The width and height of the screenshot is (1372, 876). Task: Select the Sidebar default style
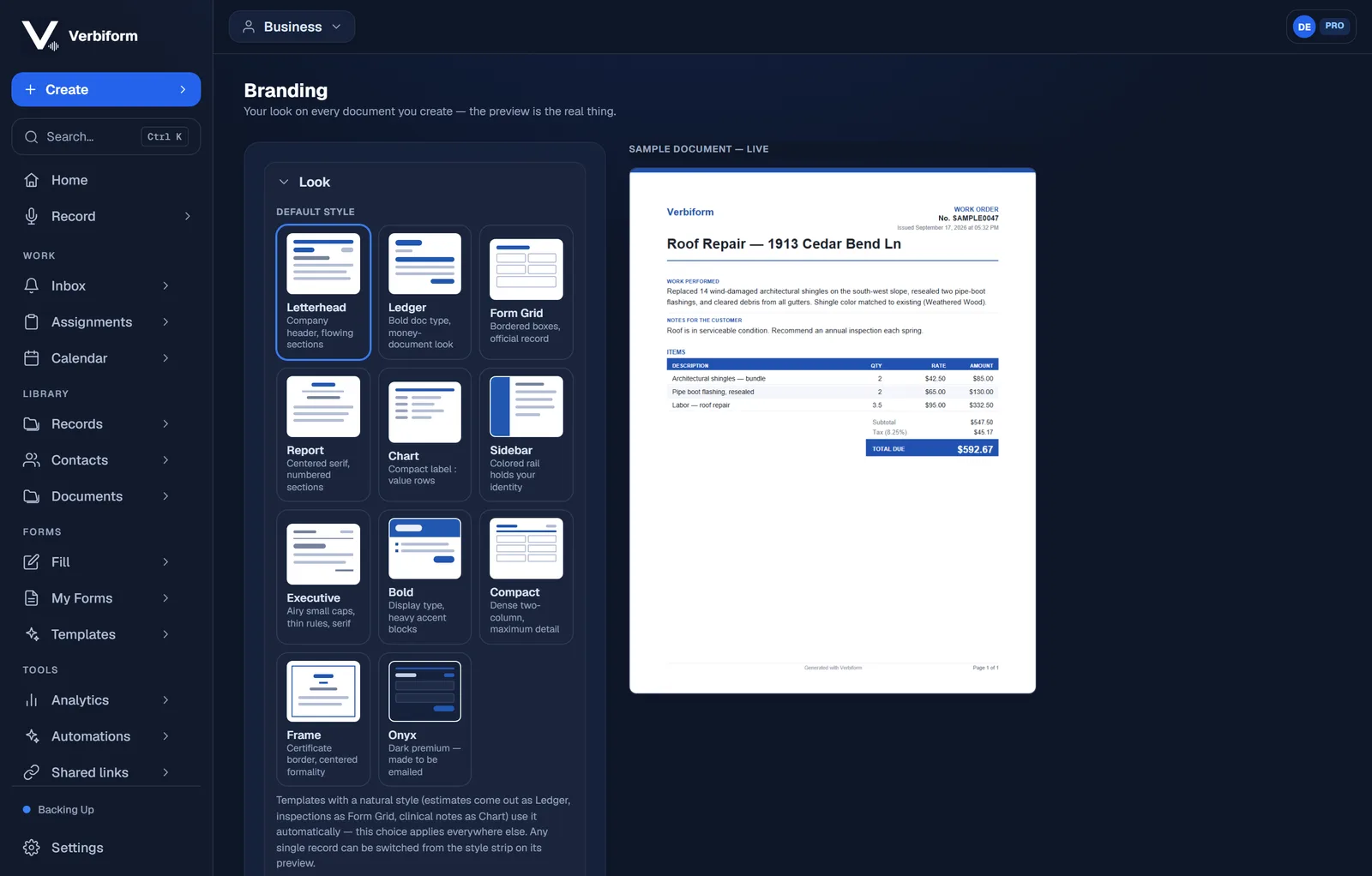click(527, 435)
